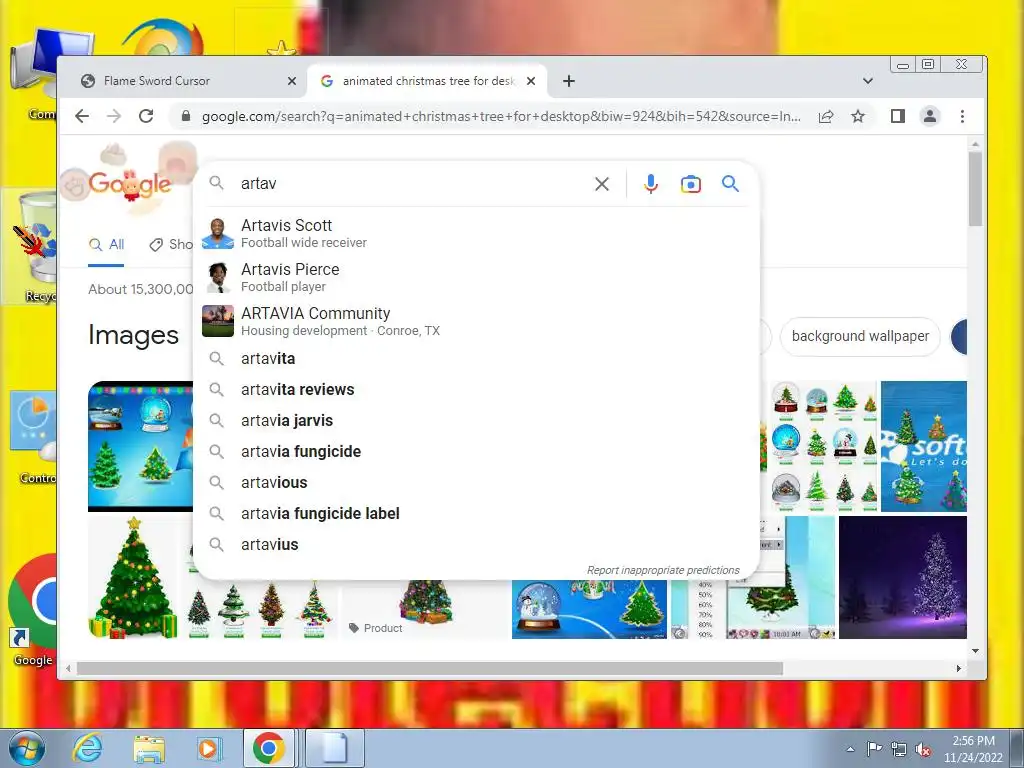Click the scroll-right arrow of horizontal scrollbar

click(x=959, y=668)
